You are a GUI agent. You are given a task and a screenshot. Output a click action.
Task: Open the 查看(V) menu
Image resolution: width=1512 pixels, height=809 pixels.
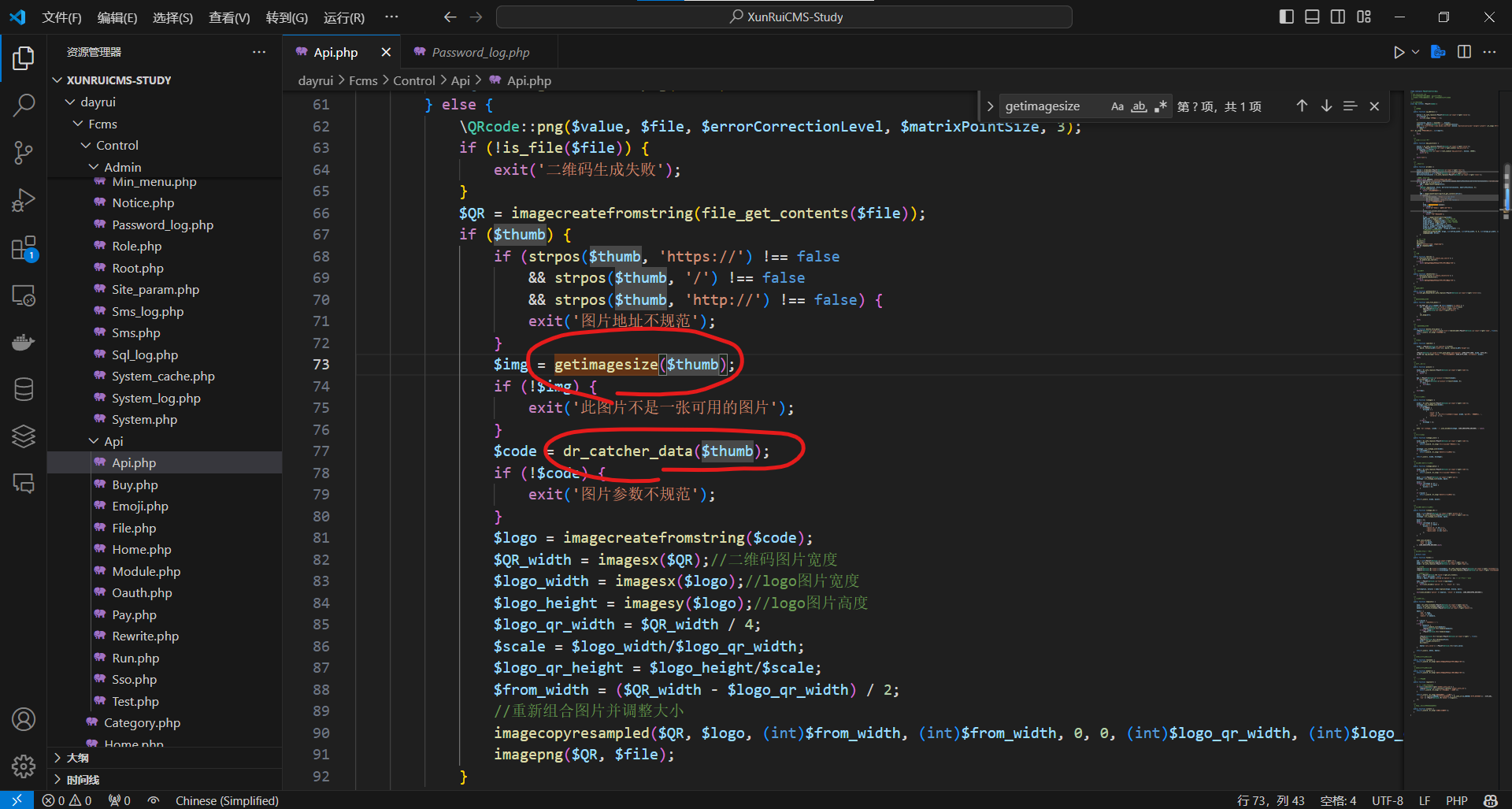(229, 17)
